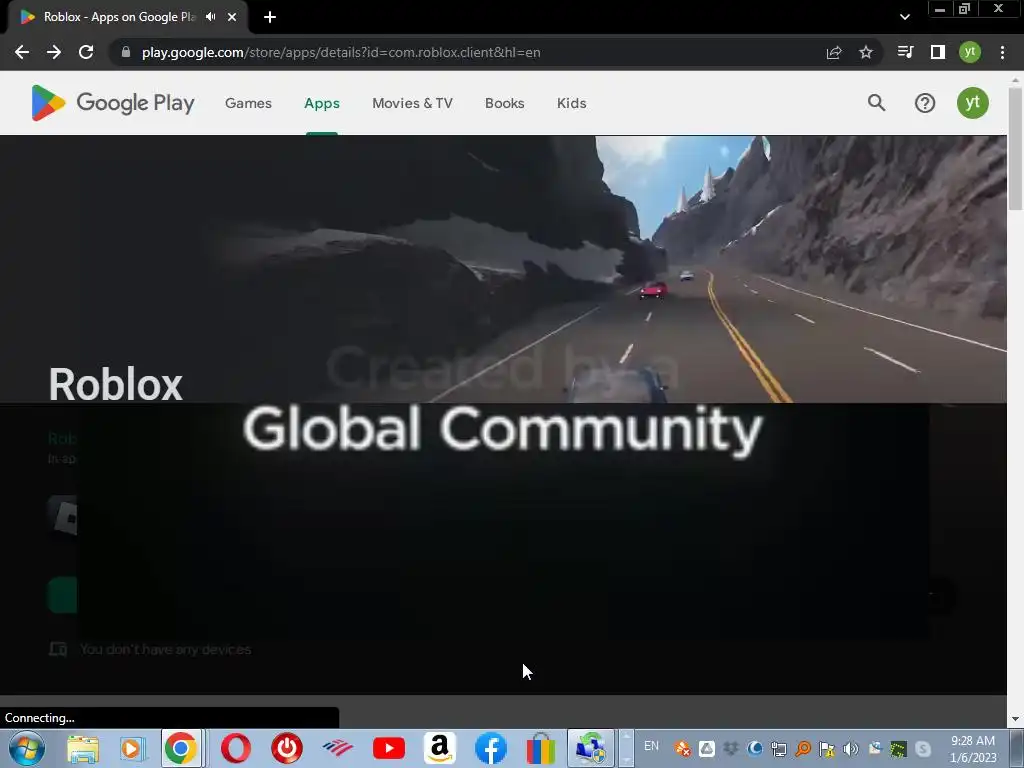
Task: Click the page vertical scrollbar thumb
Action: pos(1016,149)
